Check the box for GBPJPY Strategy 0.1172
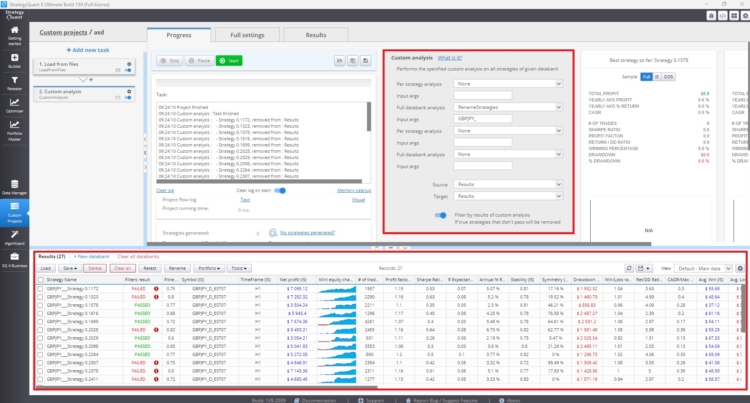 pos(41,289)
